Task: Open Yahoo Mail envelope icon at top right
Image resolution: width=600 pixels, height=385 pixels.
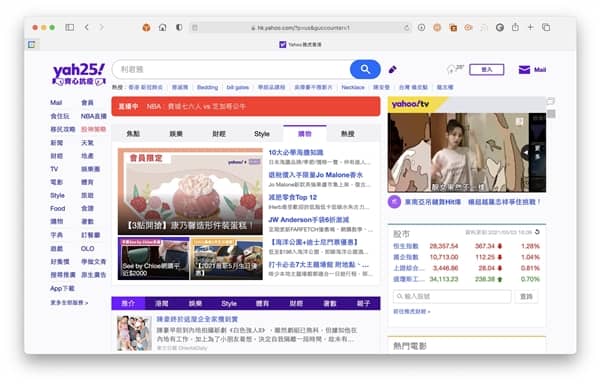Action: tap(524, 70)
